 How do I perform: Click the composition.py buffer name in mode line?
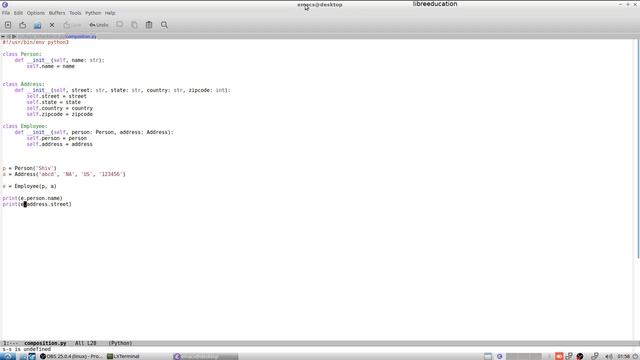coord(45,343)
